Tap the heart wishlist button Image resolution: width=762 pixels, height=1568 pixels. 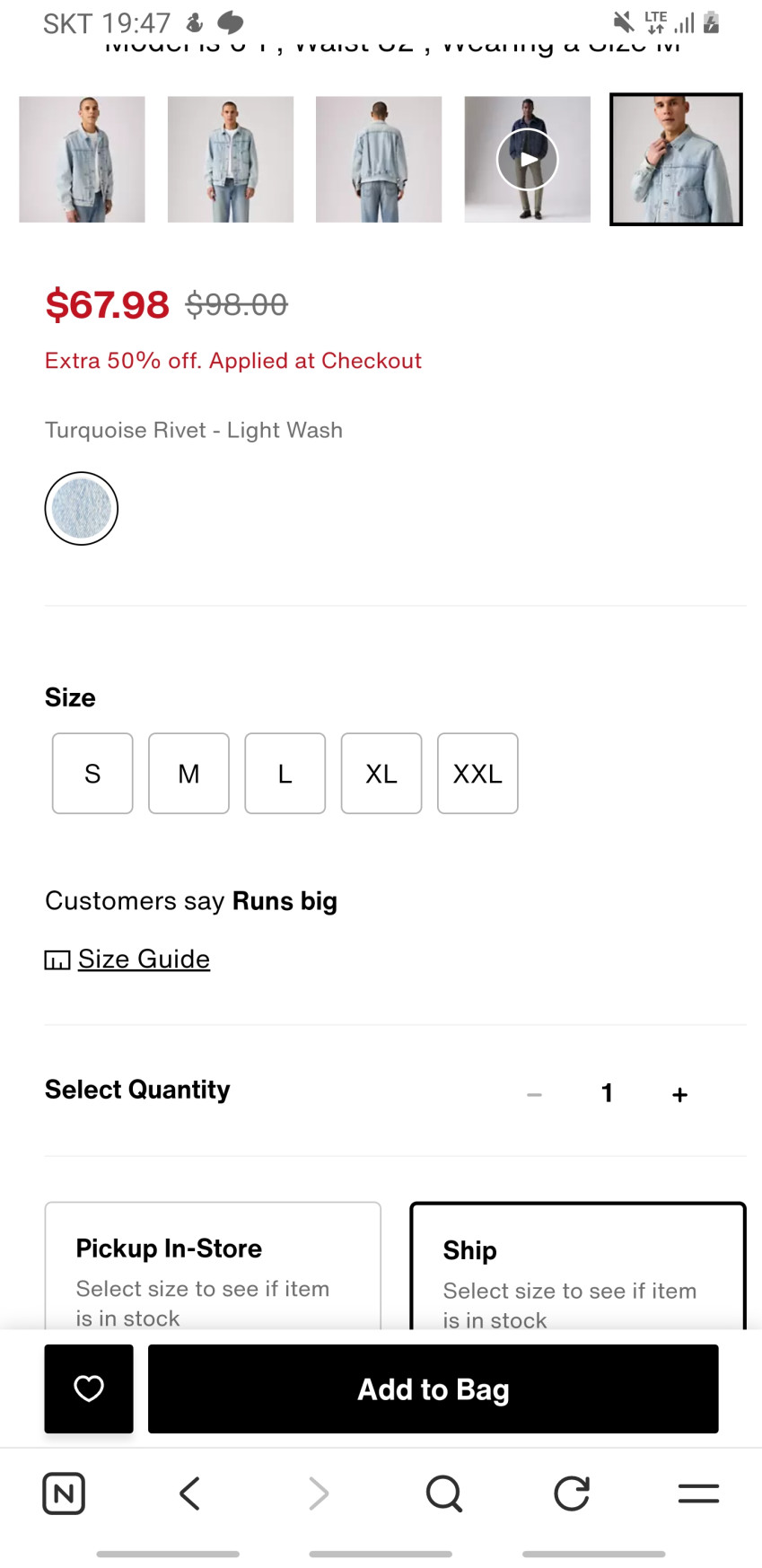pyautogui.click(x=89, y=1388)
